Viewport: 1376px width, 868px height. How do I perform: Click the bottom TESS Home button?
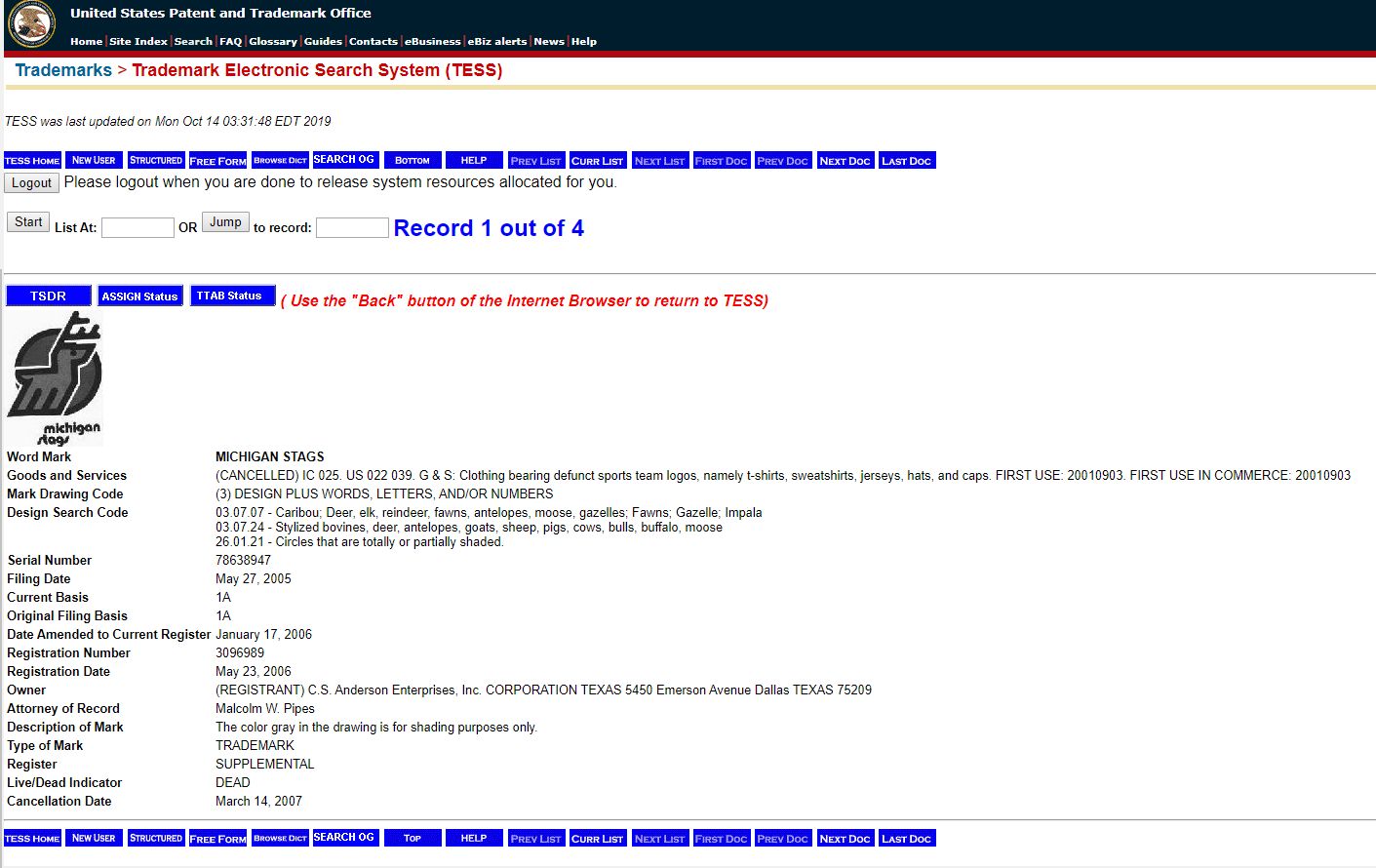pos(33,838)
